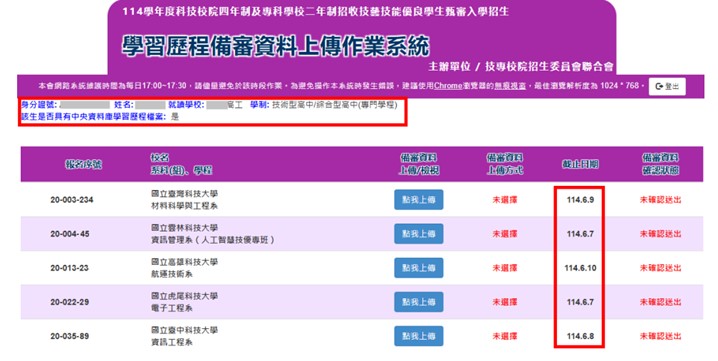Click deadline 114.6.10 cell

pyautogui.click(x=580, y=268)
